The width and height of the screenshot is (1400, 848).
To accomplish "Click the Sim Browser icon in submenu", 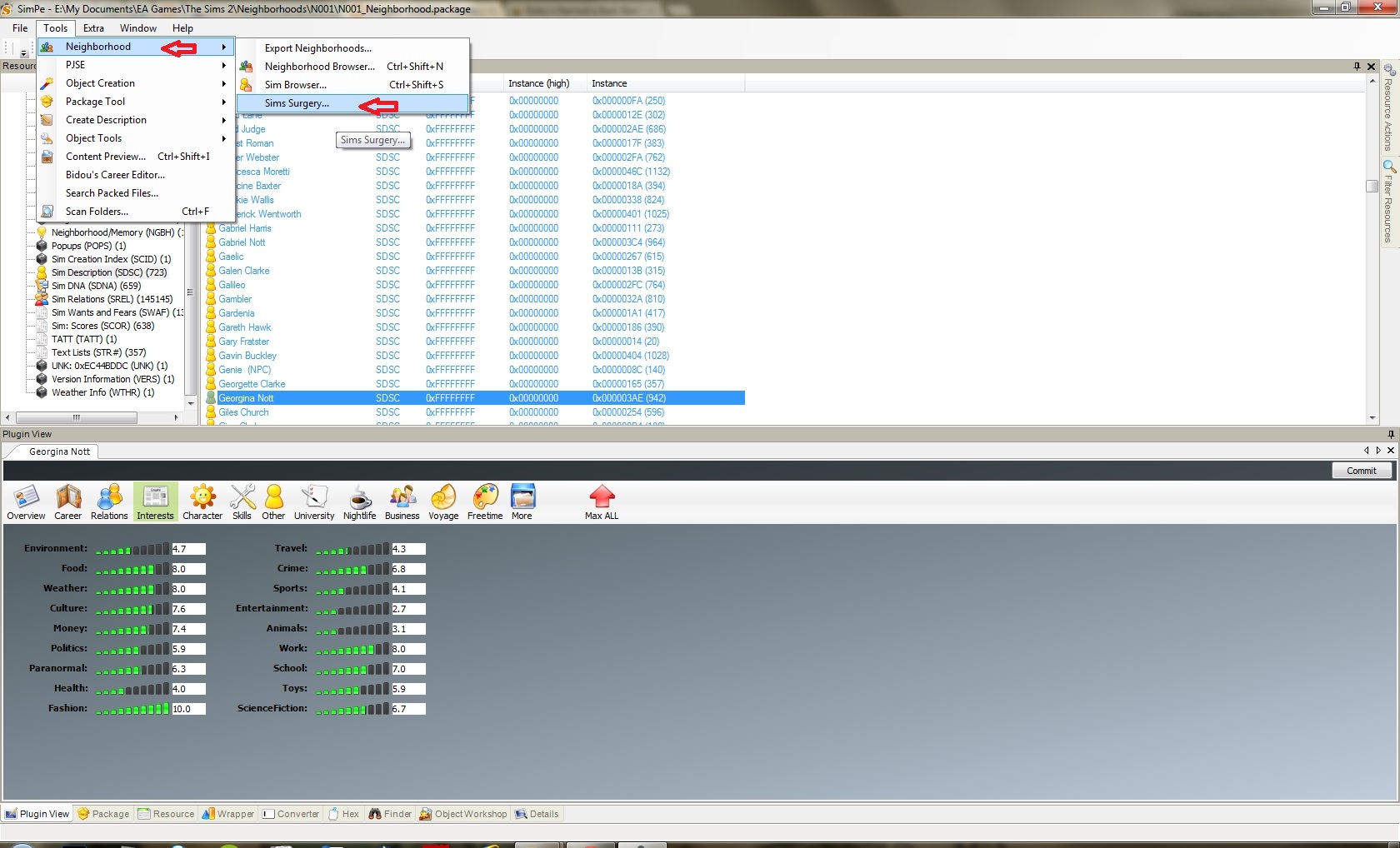I will click(x=246, y=85).
